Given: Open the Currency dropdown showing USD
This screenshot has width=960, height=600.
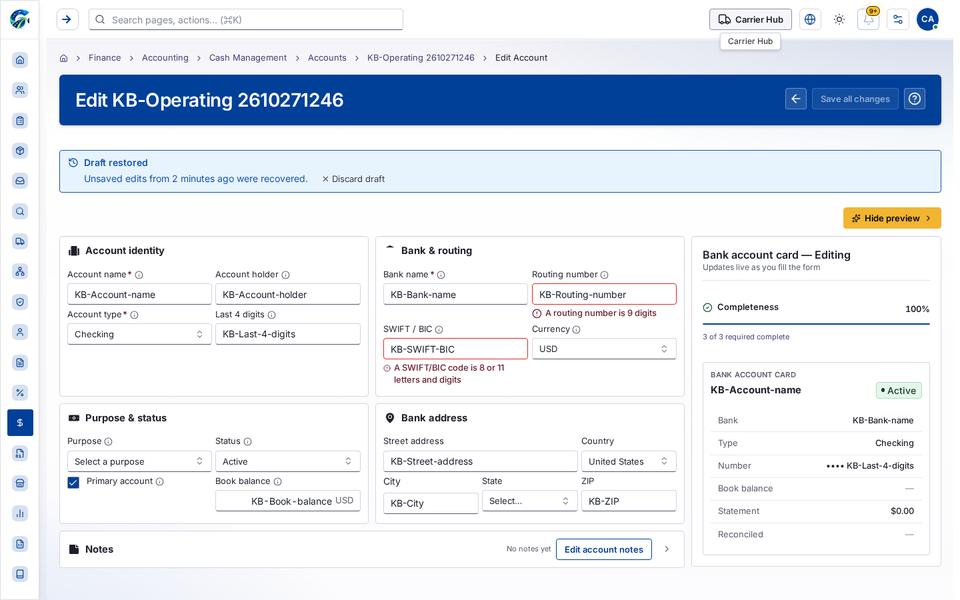Looking at the screenshot, I should tap(604, 349).
